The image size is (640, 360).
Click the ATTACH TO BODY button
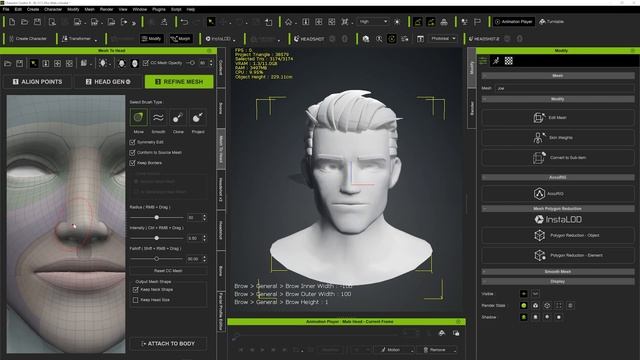pos(168,344)
